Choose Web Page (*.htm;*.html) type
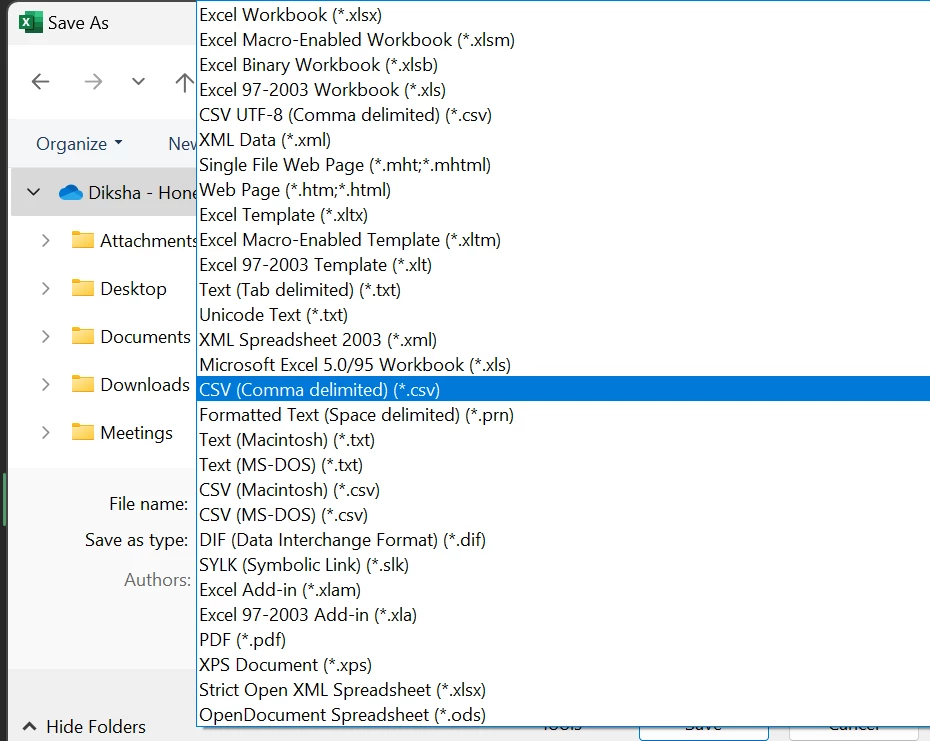 point(563,190)
